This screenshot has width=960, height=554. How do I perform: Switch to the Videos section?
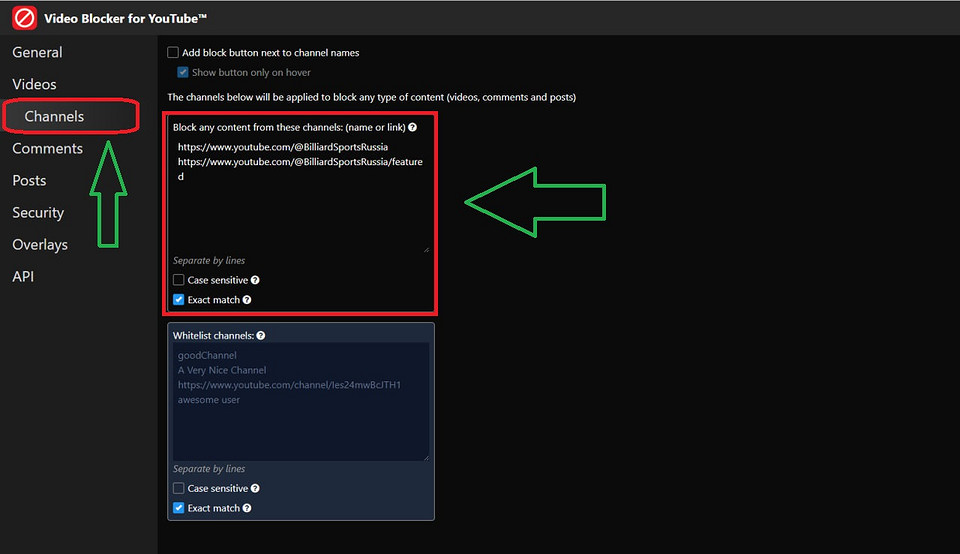click(34, 85)
